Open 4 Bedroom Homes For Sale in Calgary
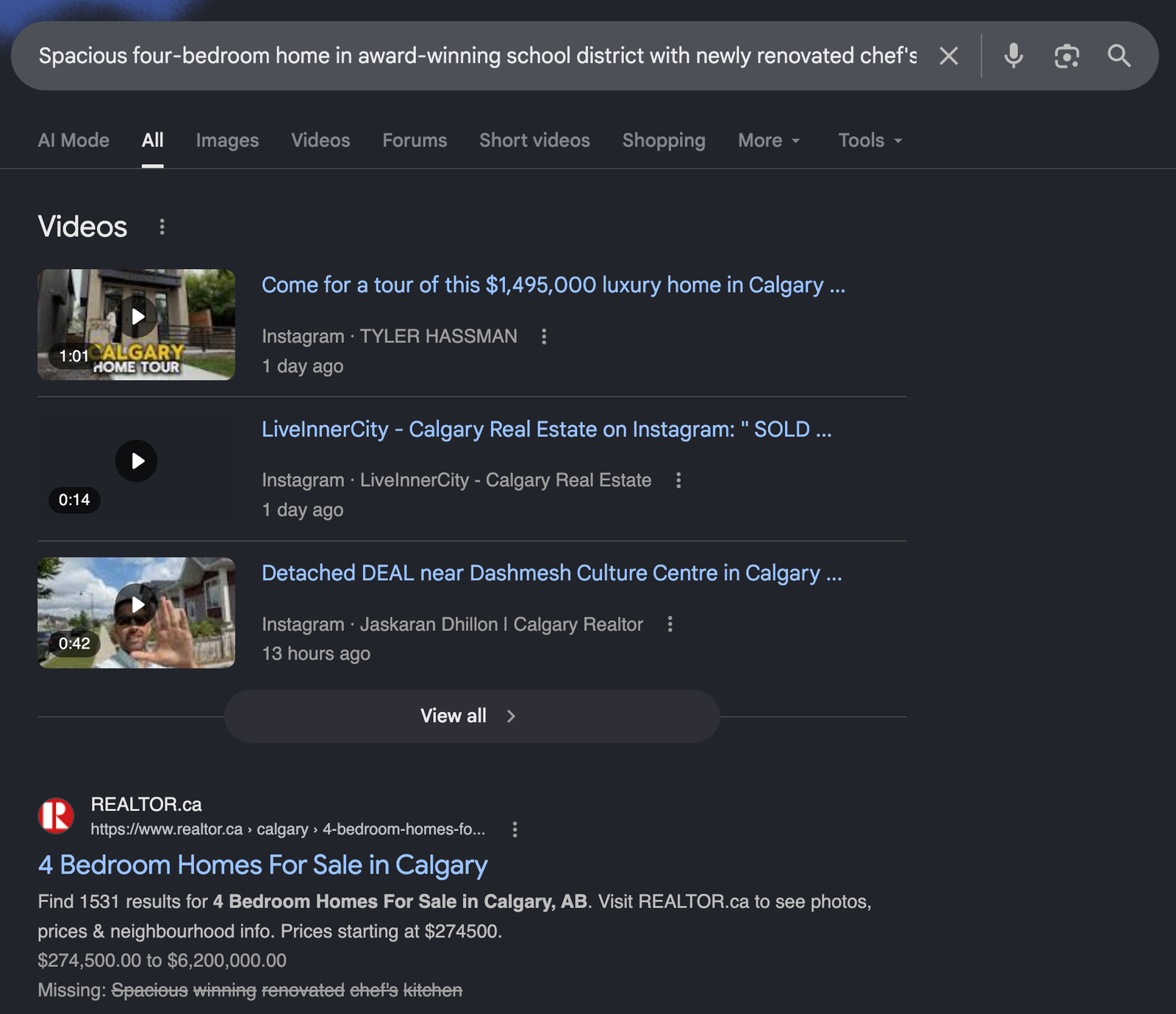 click(x=263, y=865)
